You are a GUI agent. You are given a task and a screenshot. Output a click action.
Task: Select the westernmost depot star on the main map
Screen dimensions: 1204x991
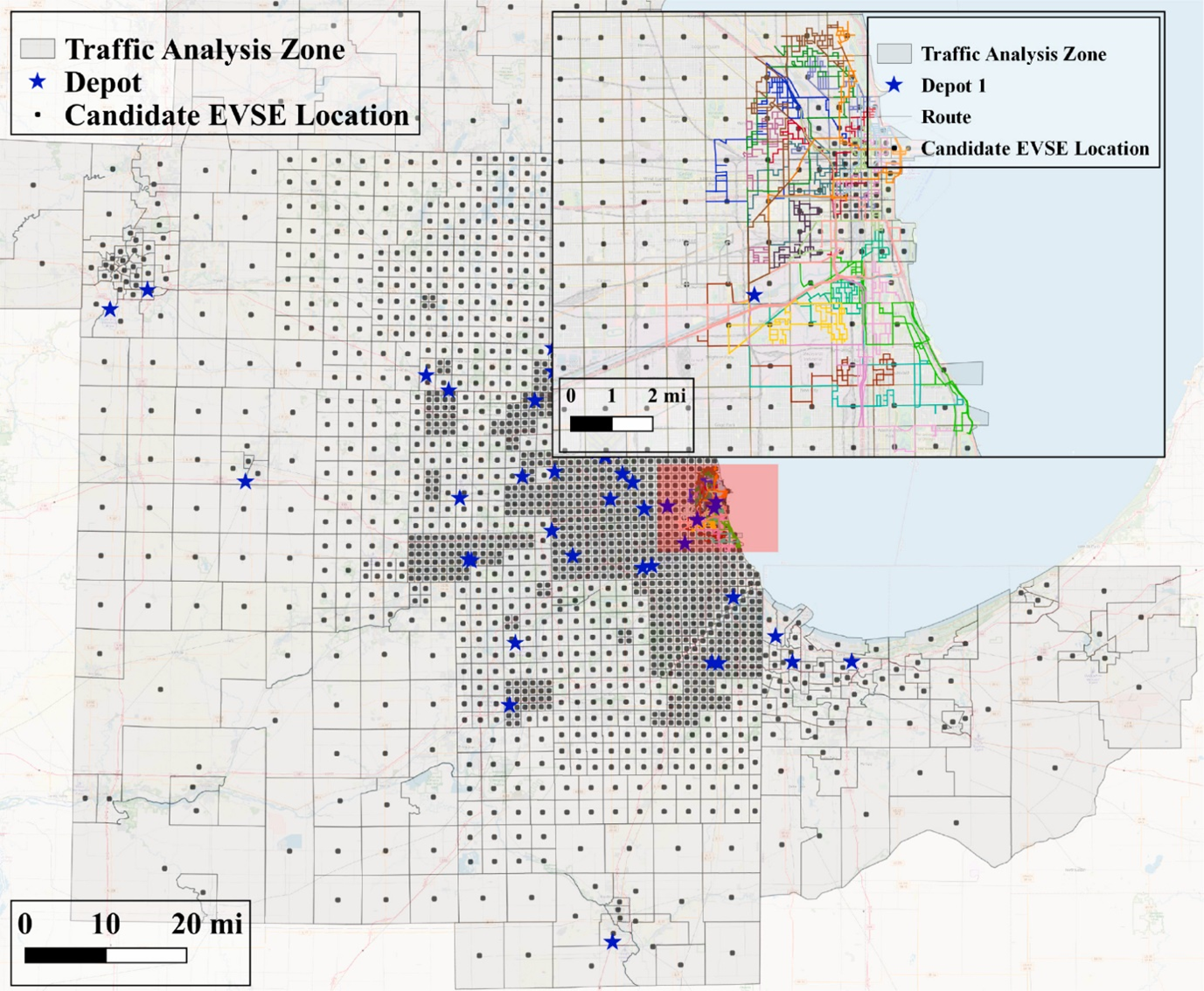109,310
